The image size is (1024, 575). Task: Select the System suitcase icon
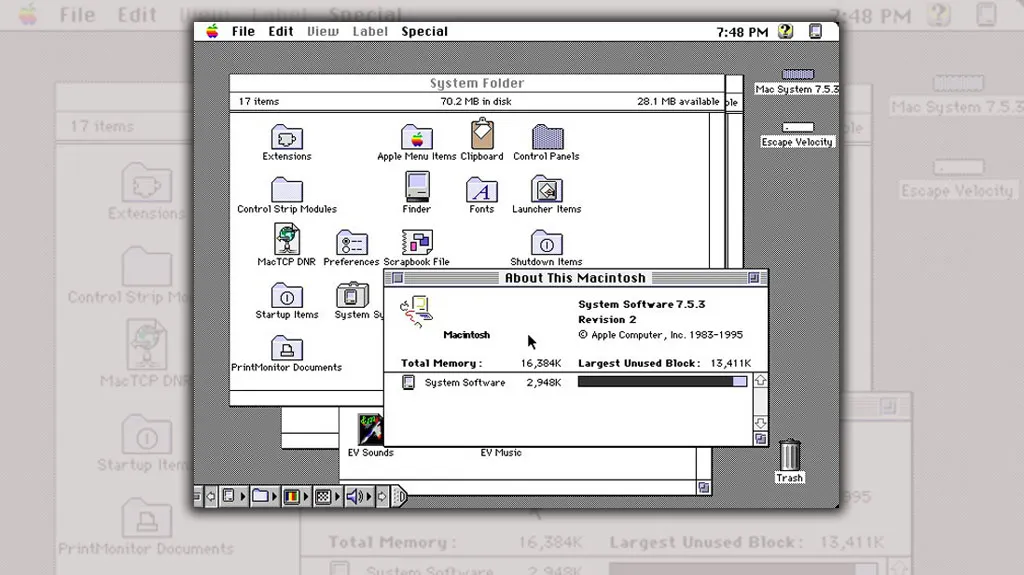coord(352,295)
